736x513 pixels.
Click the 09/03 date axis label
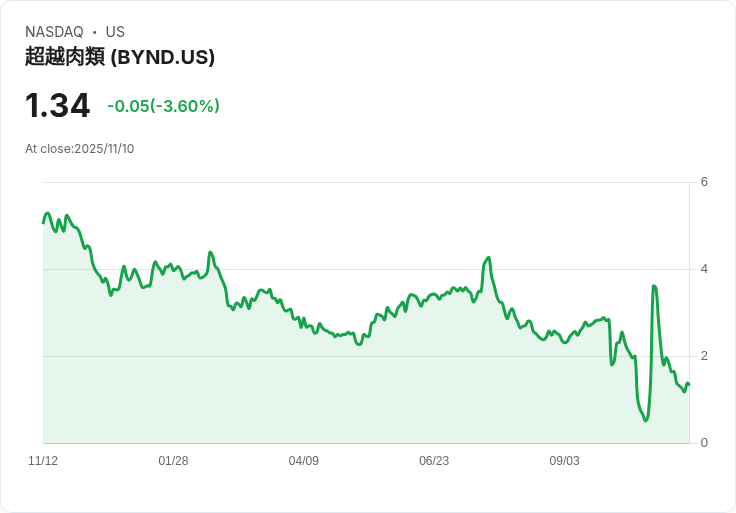(564, 461)
